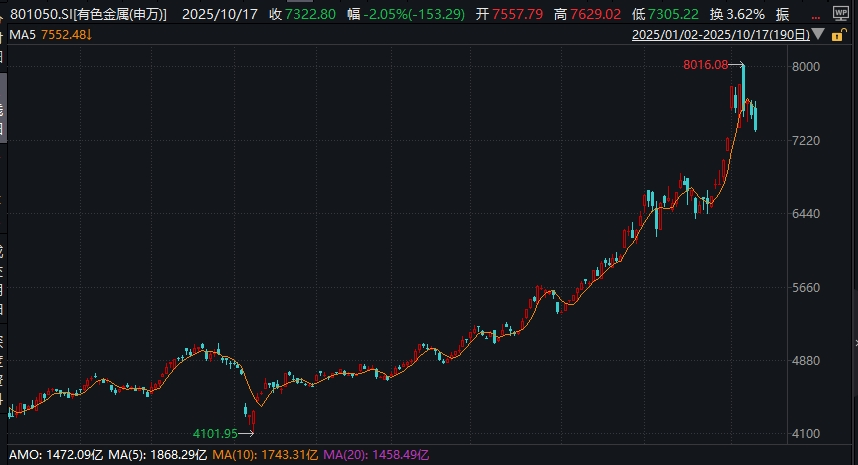Image resolution: width=858 pixels, height=465 pixels.
Task: Click the 振 amplitude label in header
Action: (781, 15)
